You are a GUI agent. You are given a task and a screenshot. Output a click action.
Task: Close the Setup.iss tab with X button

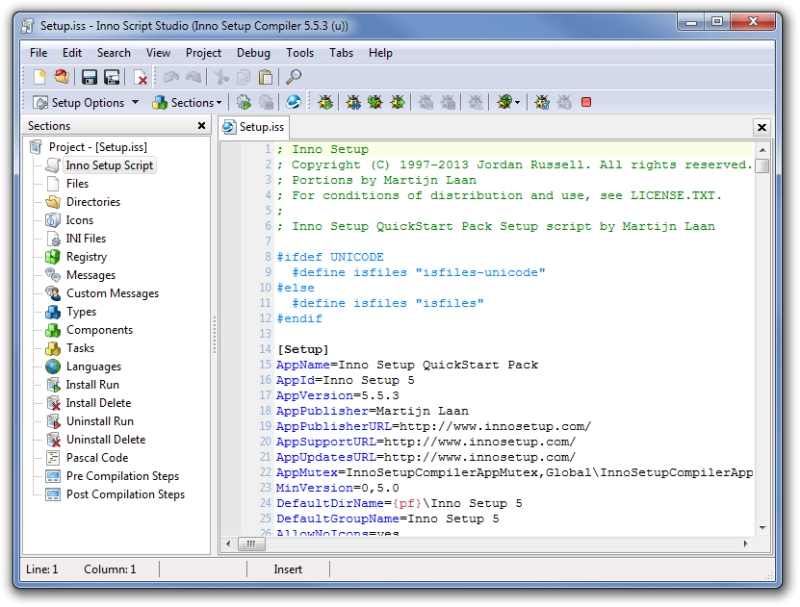(762, 128)
